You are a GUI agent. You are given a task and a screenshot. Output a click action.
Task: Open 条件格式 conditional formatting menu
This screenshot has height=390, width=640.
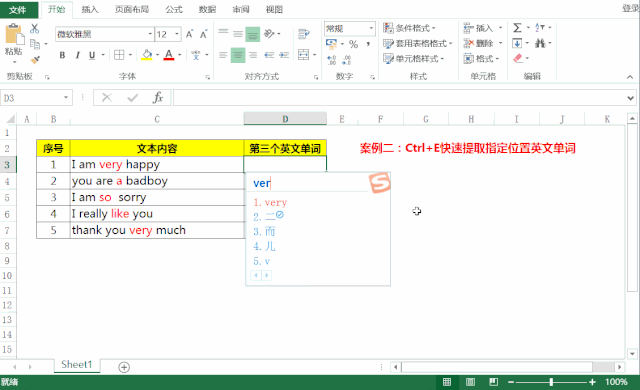409,28
